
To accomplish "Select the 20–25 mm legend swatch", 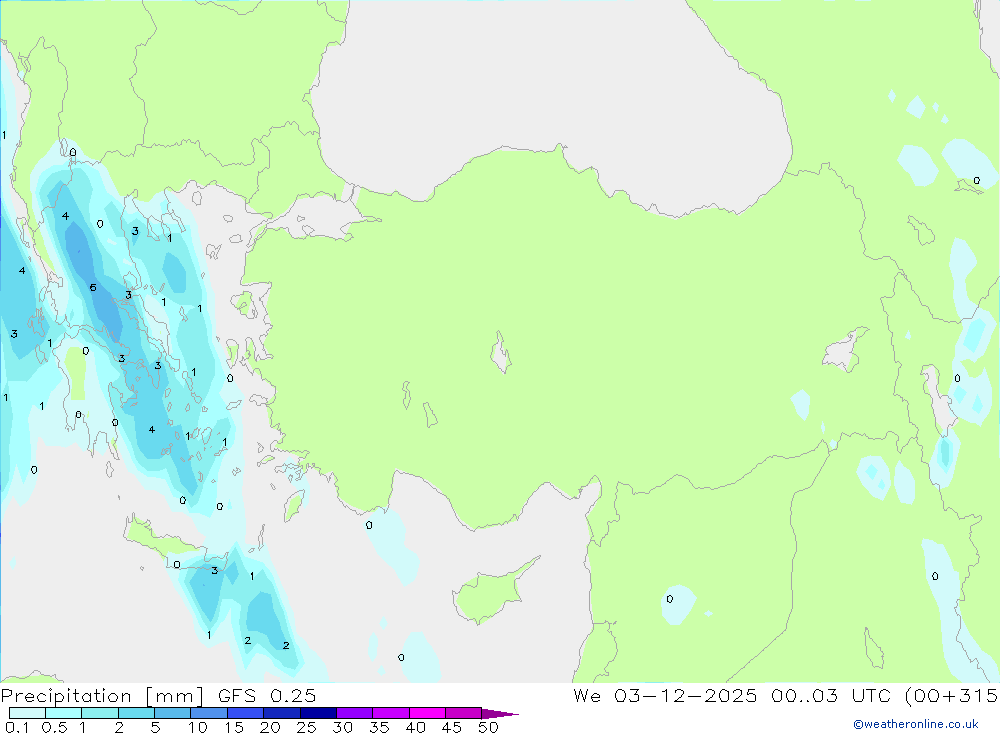I will pos(281,713).
